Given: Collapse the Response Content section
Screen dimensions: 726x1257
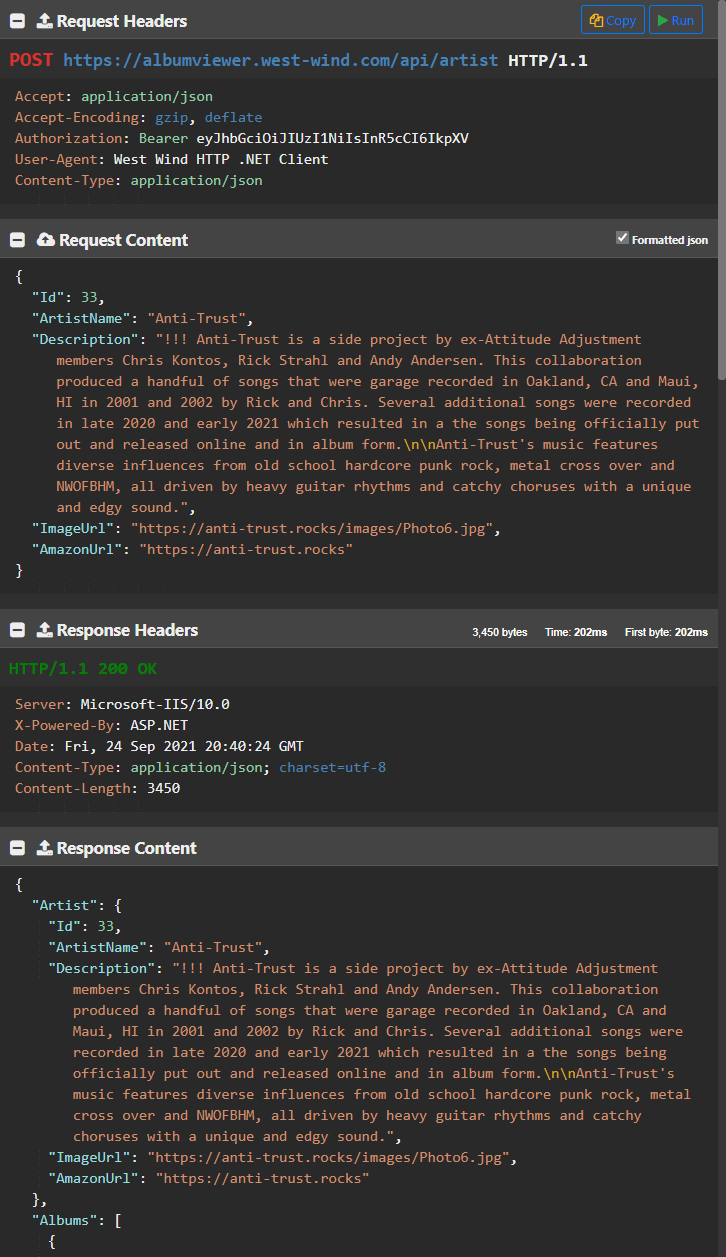Looking at the screenshot, I should tap(17, 848).
